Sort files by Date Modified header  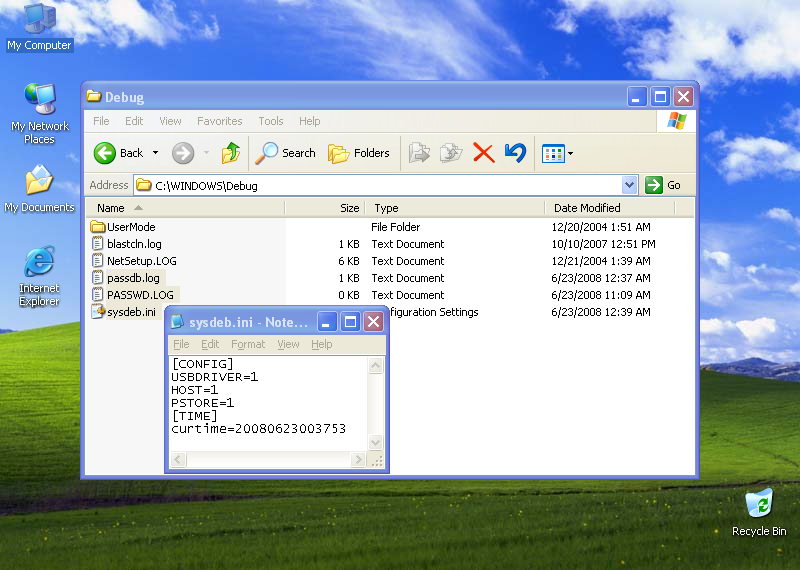pyautogui.click(x=610, y=208)
